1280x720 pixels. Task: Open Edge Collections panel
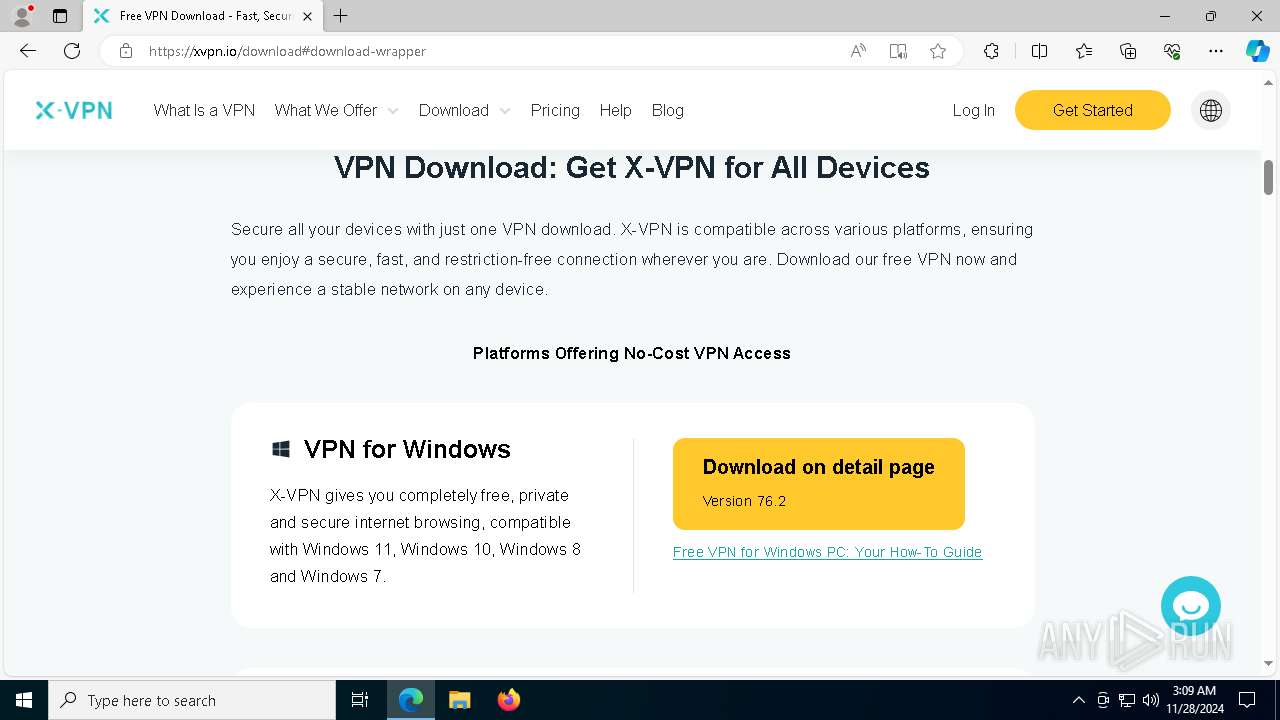1128,51
